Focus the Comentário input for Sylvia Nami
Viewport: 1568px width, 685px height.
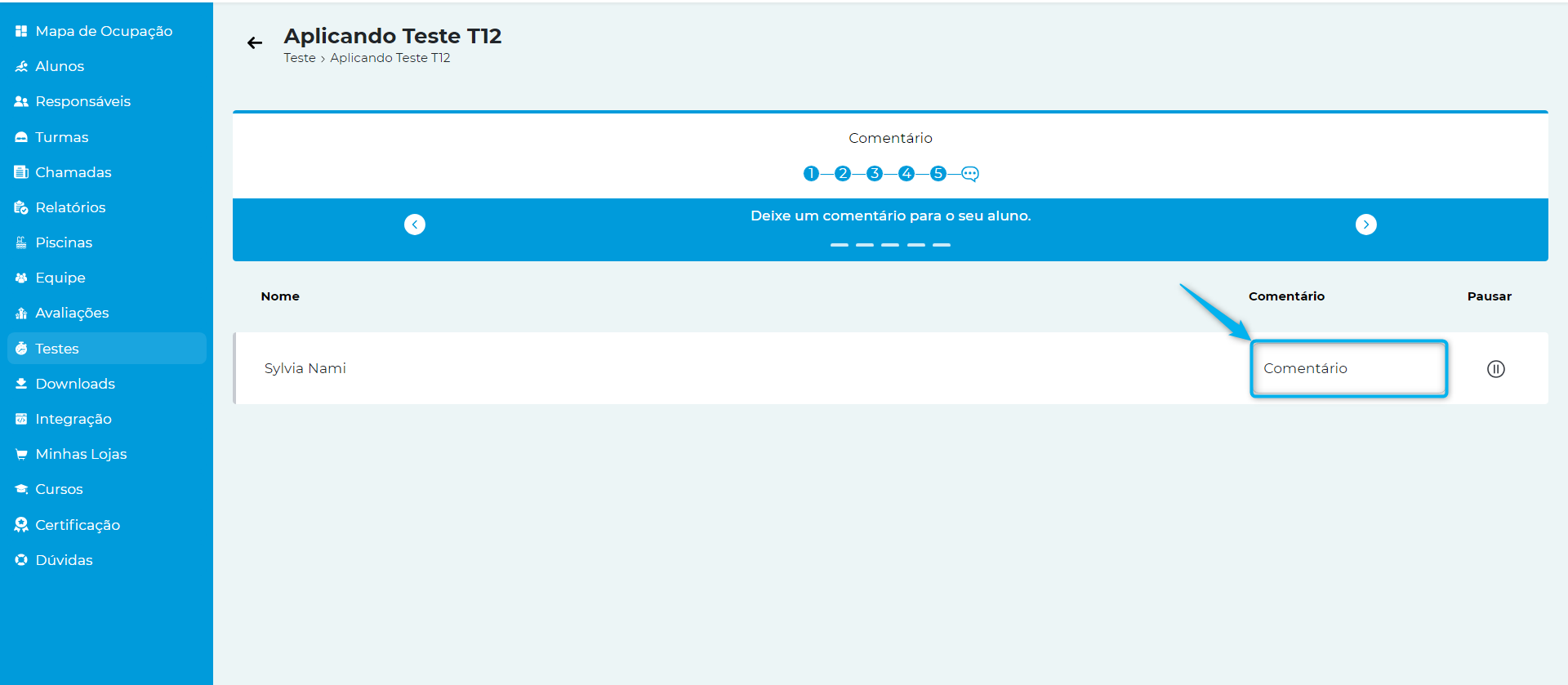(1349, 368)
